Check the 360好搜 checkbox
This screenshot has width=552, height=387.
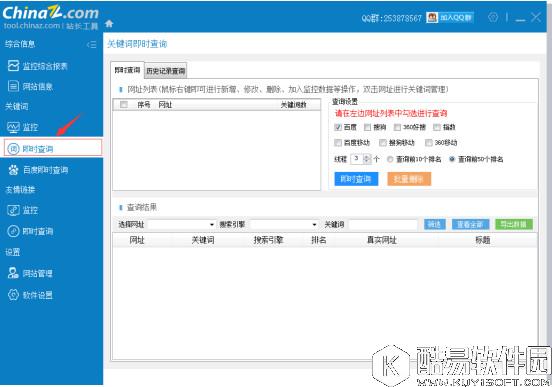397,127
